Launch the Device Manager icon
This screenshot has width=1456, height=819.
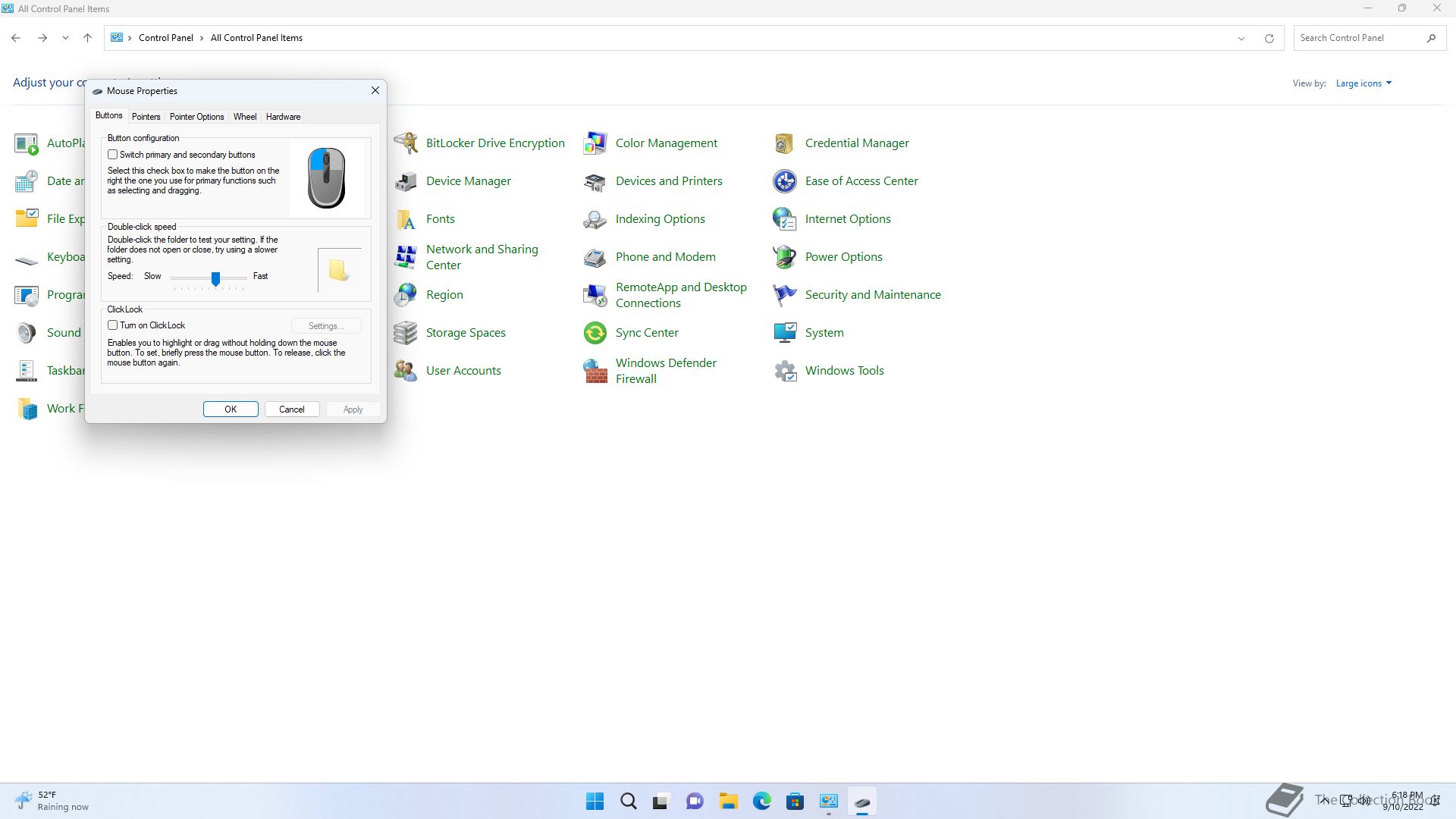(x=406, y=180)
